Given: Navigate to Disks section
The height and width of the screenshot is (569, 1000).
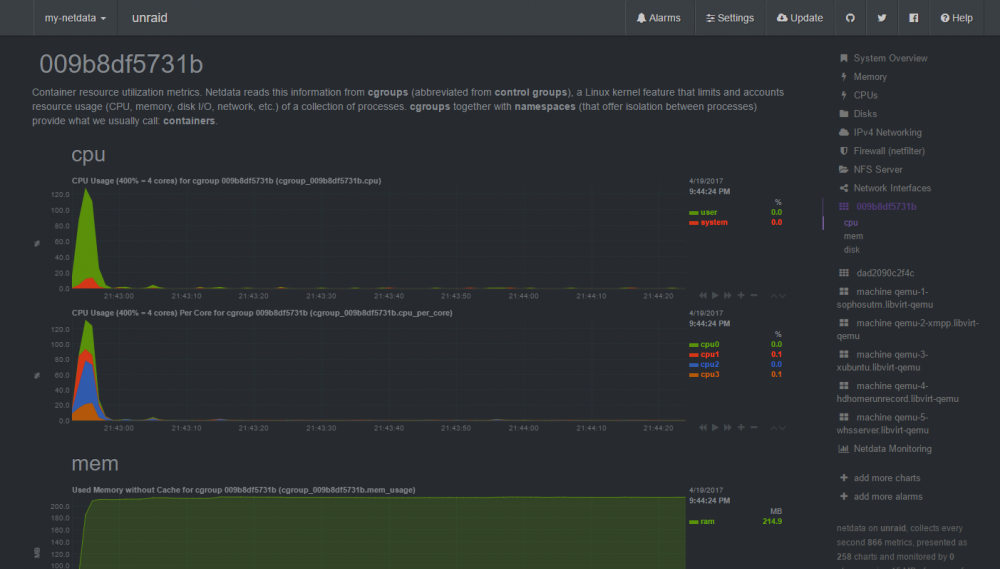Looking at the screenshot, I should pyautogui.click(x=865, y=114).
